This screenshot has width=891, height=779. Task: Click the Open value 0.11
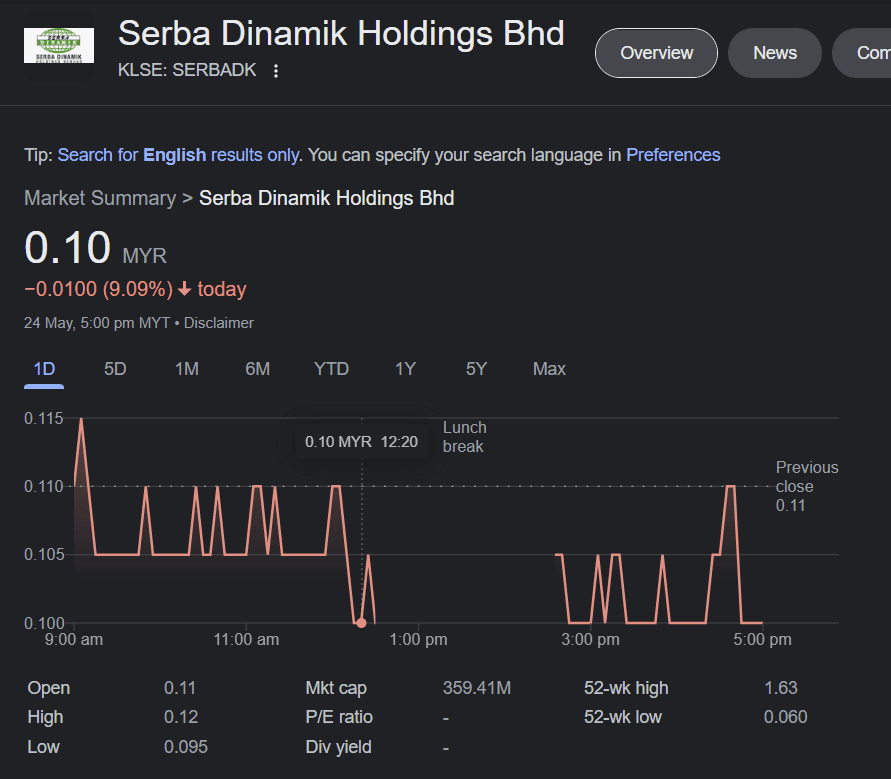click(x=180, y=688)
